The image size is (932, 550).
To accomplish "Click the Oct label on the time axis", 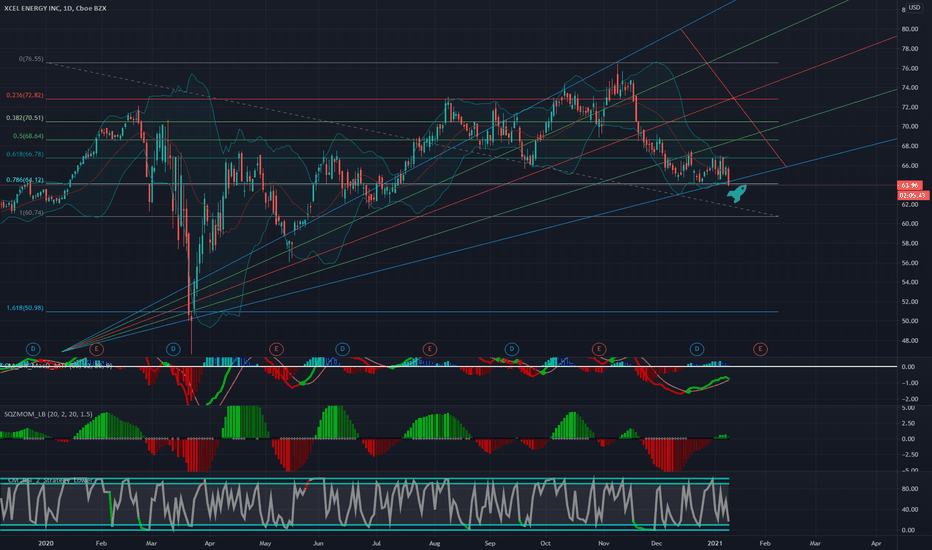I will pos(545,543).
